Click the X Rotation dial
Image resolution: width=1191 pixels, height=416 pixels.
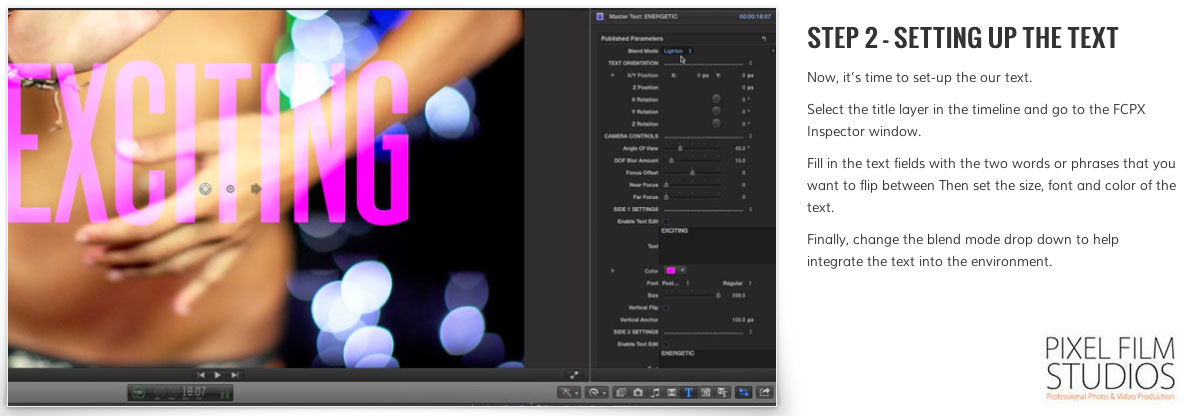pyautogui.click(x=716, y=99)
